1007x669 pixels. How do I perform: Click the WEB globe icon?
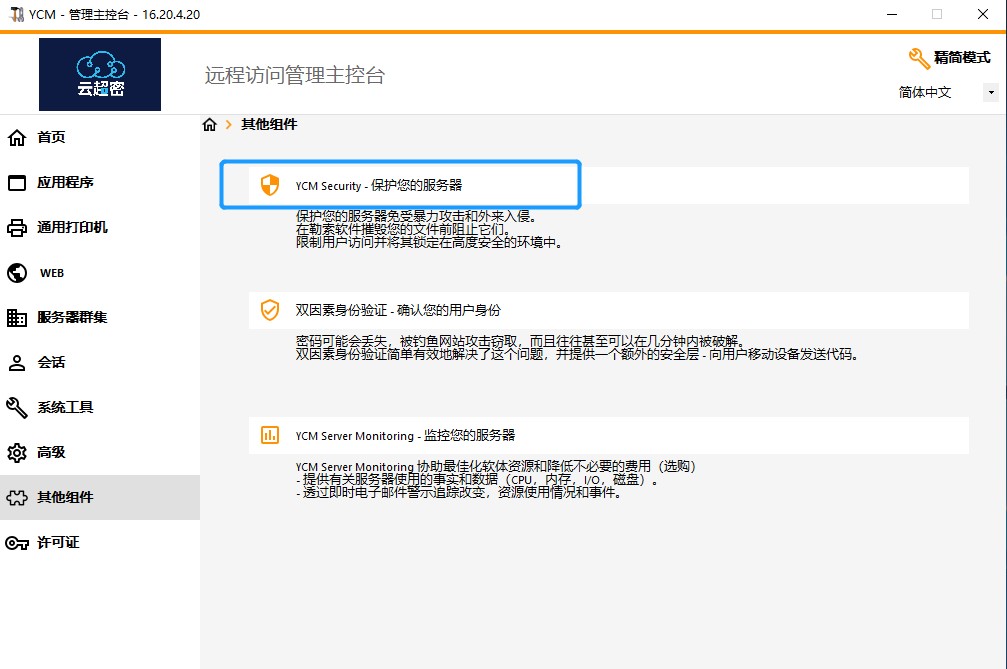pos(17,273)
